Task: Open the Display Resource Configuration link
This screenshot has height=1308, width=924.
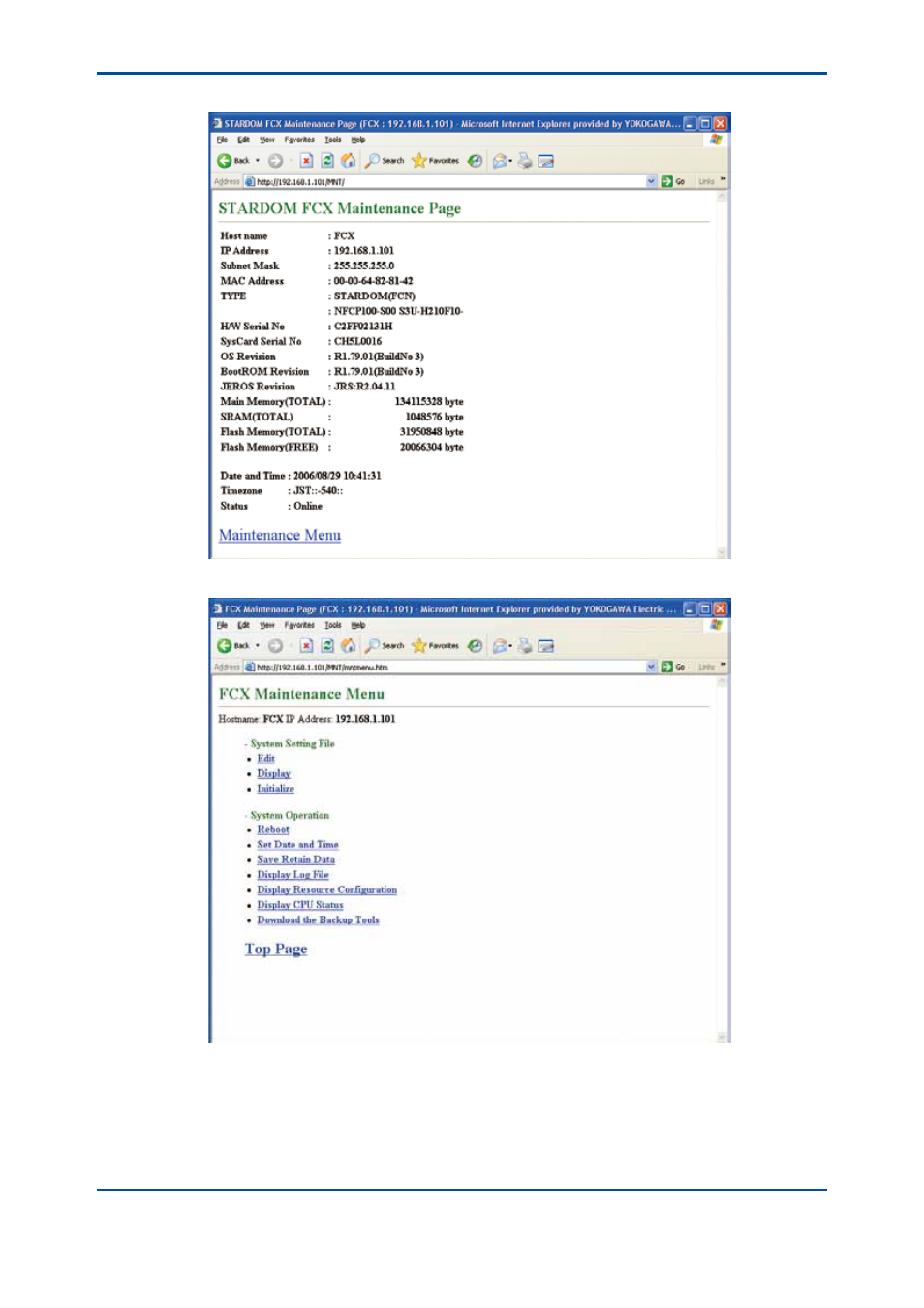Action: [326, 889]
